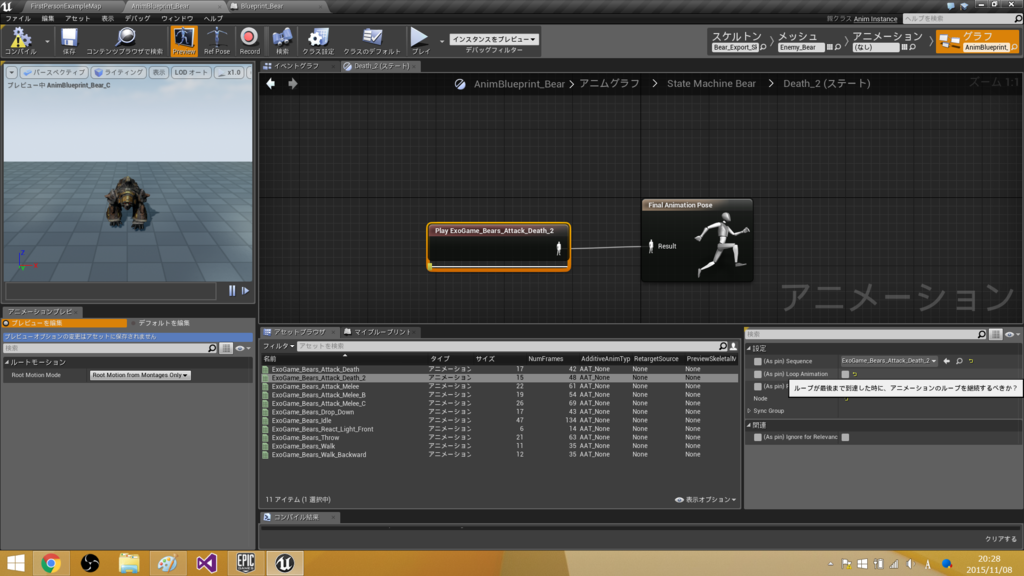Open the ウィンドウ menu
This screenshot has width=1024, height=576.
pyautogui.click(x=177, y=18)
